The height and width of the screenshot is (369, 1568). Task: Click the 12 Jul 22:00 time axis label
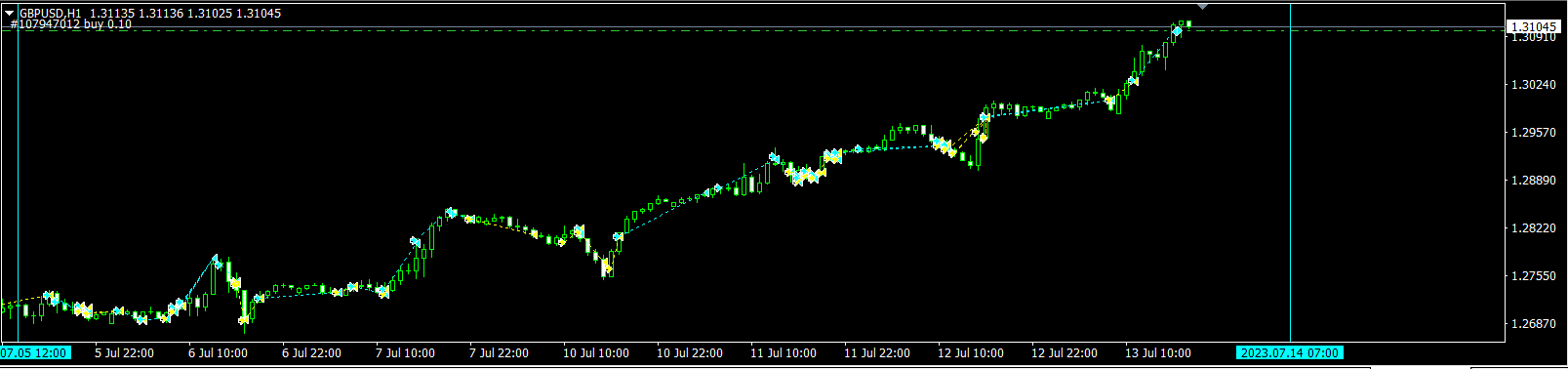[1064, 353]
